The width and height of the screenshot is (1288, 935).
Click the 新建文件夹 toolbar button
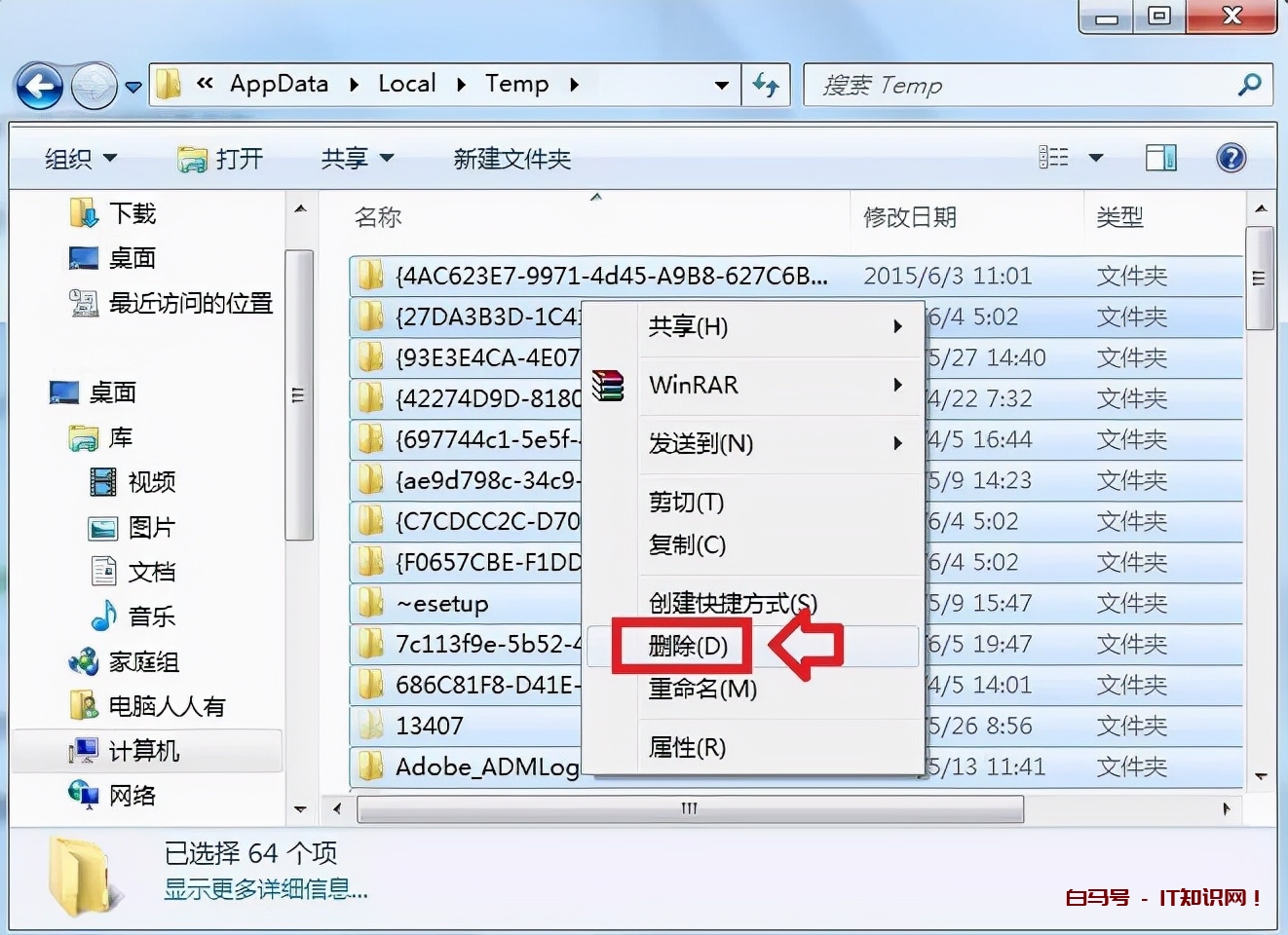click(x=511, y=158)
